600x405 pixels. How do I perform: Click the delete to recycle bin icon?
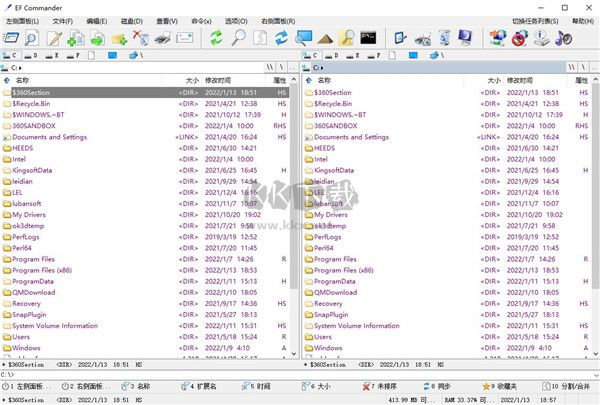coord(141,38)
